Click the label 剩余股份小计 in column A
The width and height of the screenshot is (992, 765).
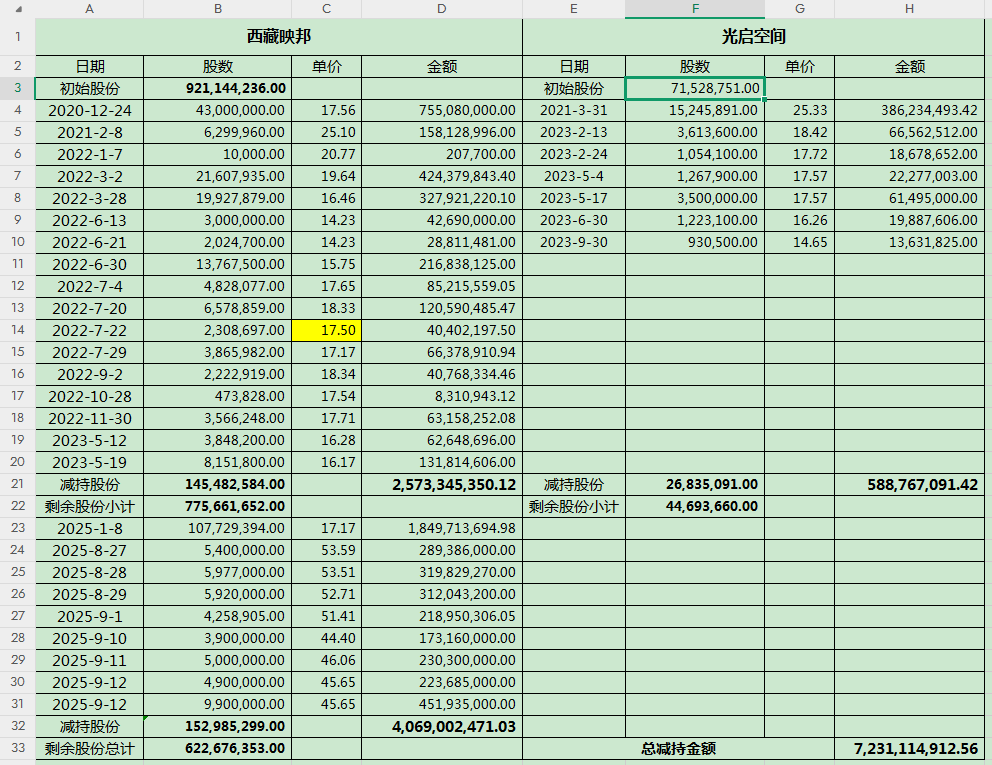[x=89, y=506]
